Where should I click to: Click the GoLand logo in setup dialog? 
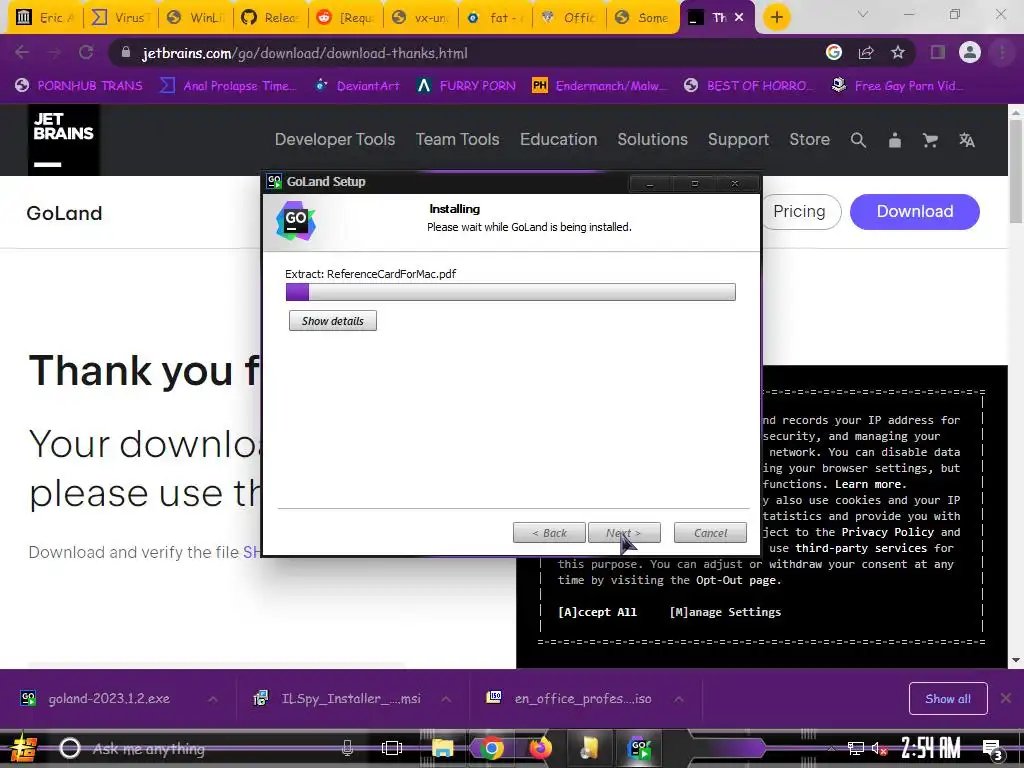[296, 221]
